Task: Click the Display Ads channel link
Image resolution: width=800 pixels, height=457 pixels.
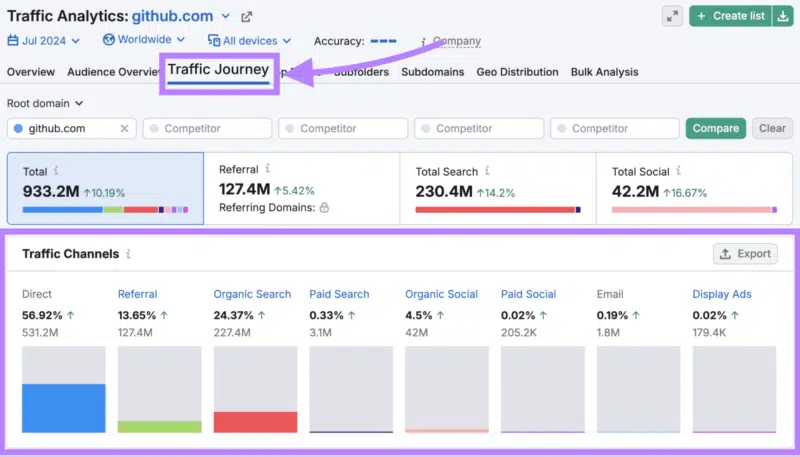Action: click(721, 294)
